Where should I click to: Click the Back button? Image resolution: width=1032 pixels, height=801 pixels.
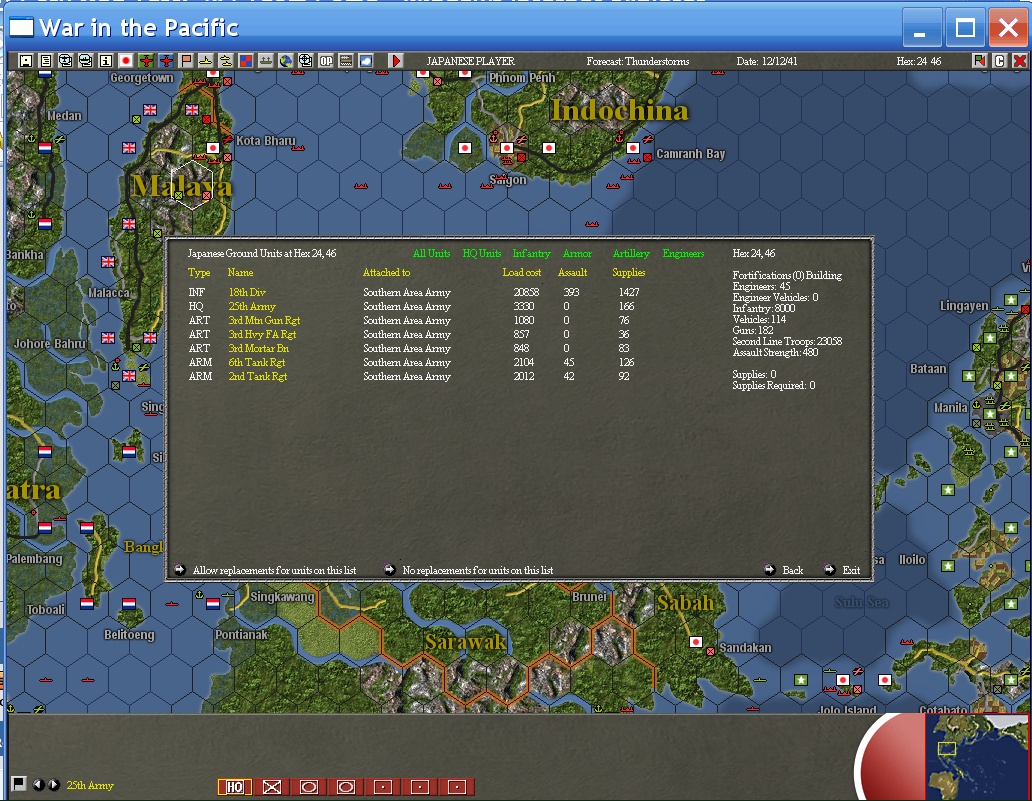[x=784, y=570]
